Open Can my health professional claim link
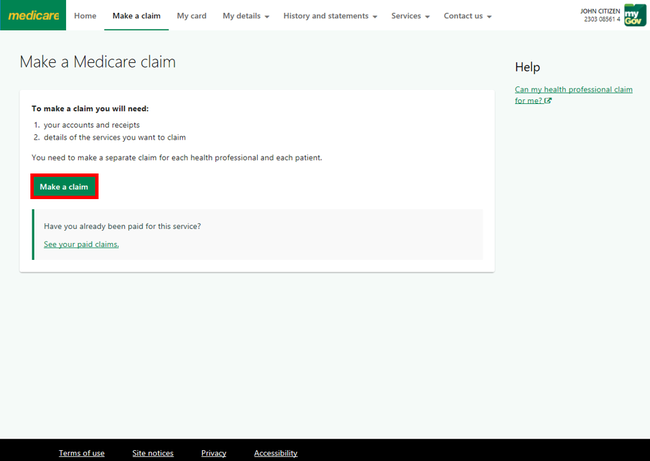Viewport: 650px width, 461px height. [573, 95]
